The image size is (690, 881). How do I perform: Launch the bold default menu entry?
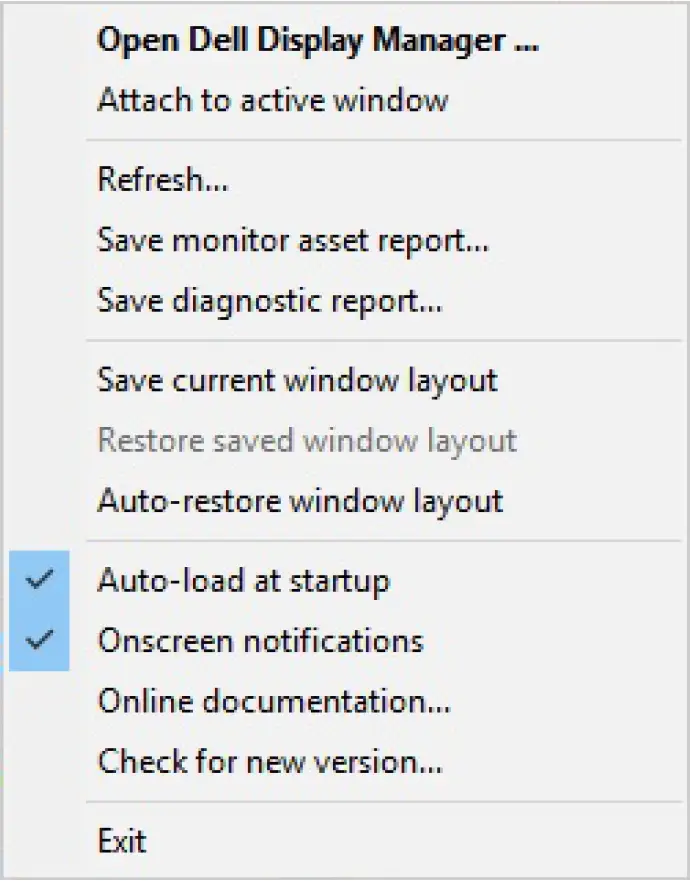318,41
